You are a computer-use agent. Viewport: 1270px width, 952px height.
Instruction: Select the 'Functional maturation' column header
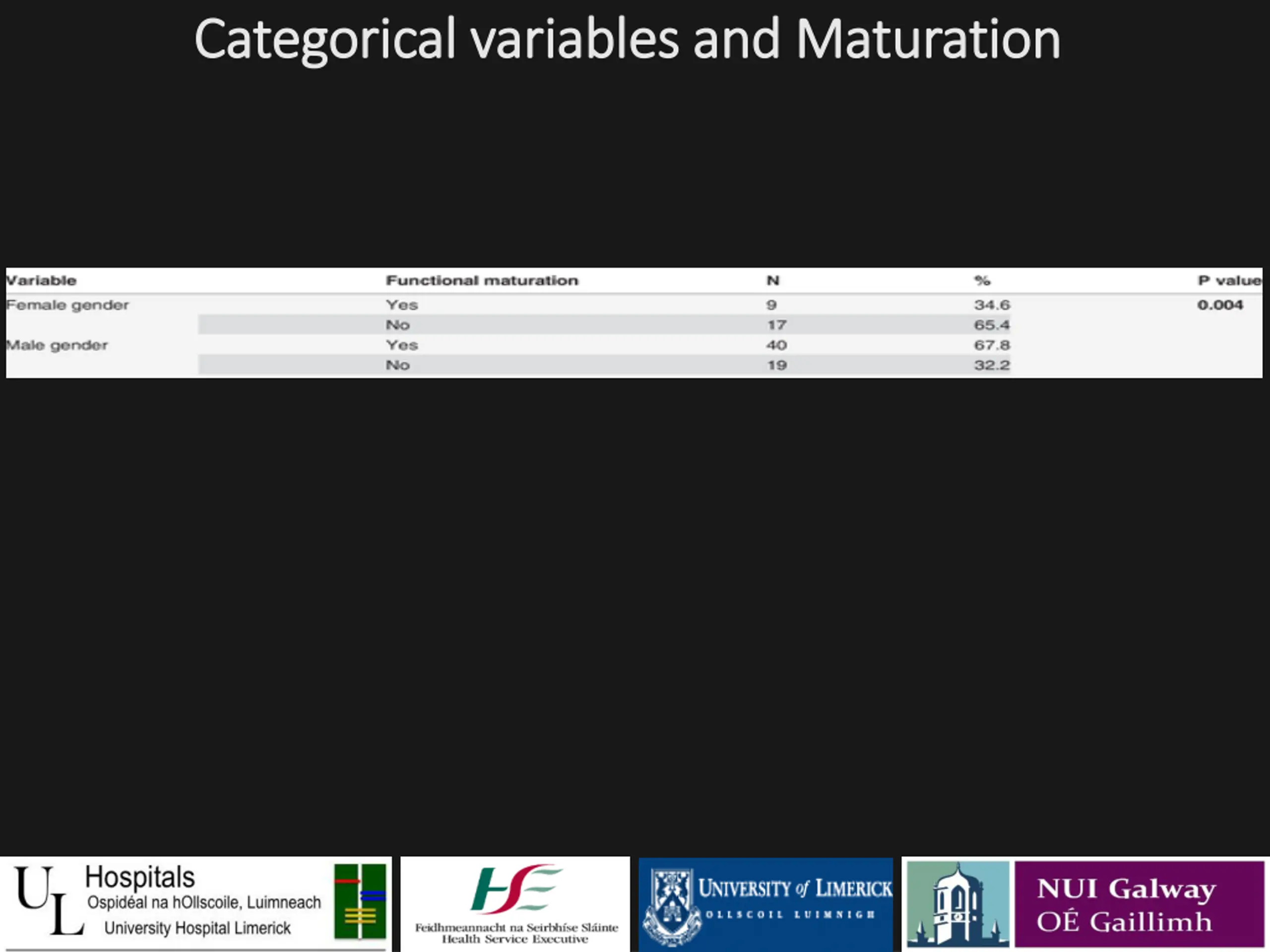(482, 281)
